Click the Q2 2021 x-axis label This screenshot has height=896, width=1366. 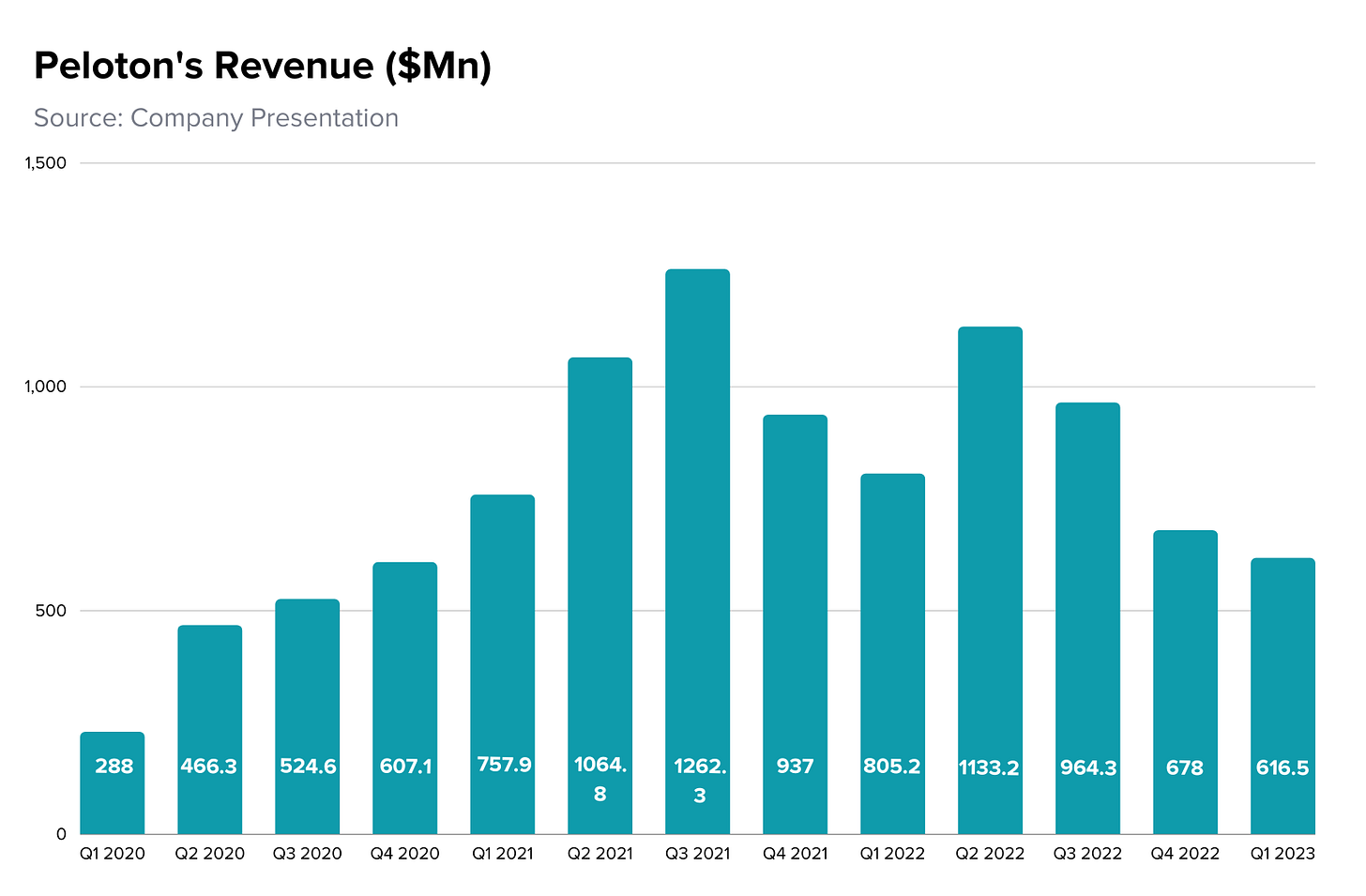(600, 854)
